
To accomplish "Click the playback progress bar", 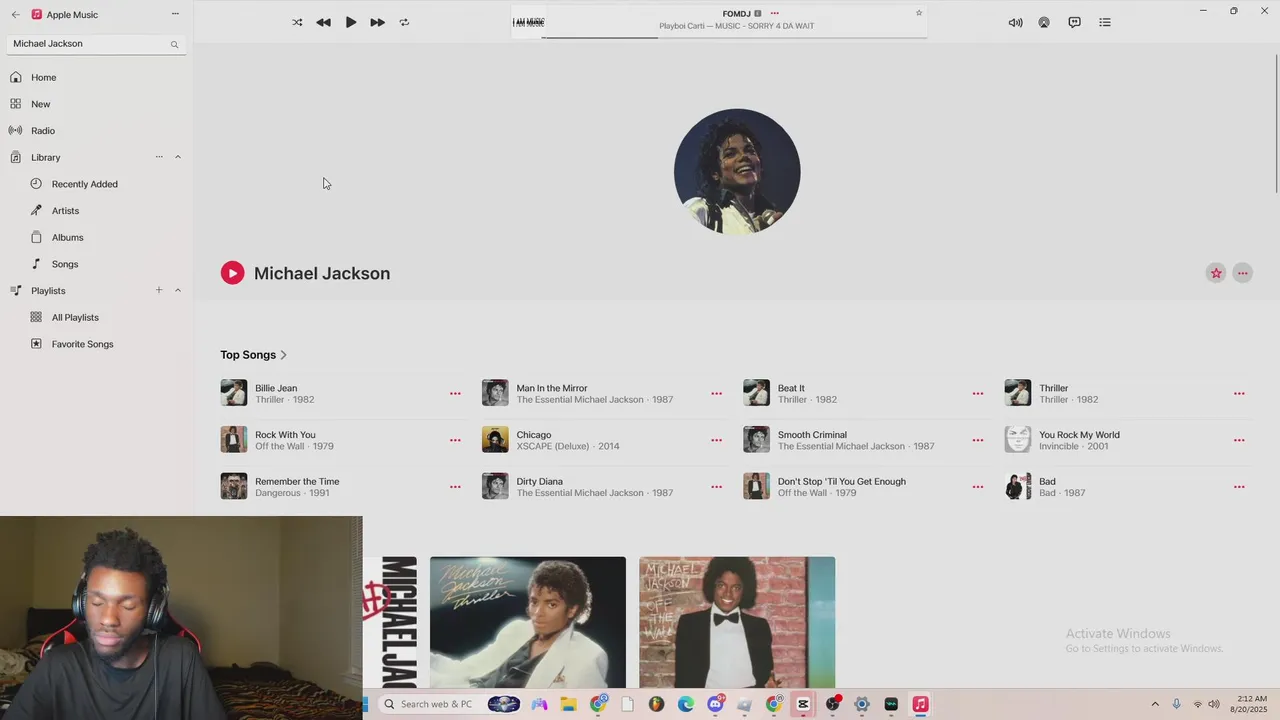I will pyautogui.click(x=734, y=37).
